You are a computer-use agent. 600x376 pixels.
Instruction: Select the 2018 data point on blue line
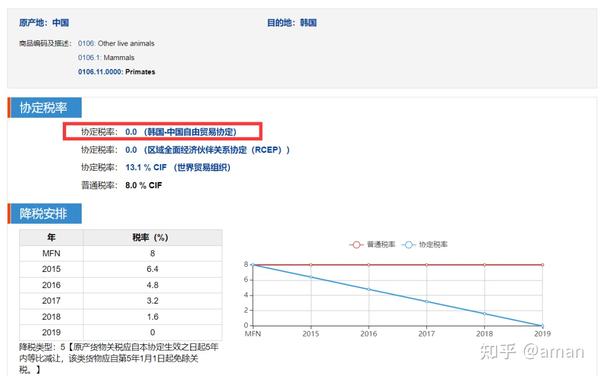click(x=484, y=314)
